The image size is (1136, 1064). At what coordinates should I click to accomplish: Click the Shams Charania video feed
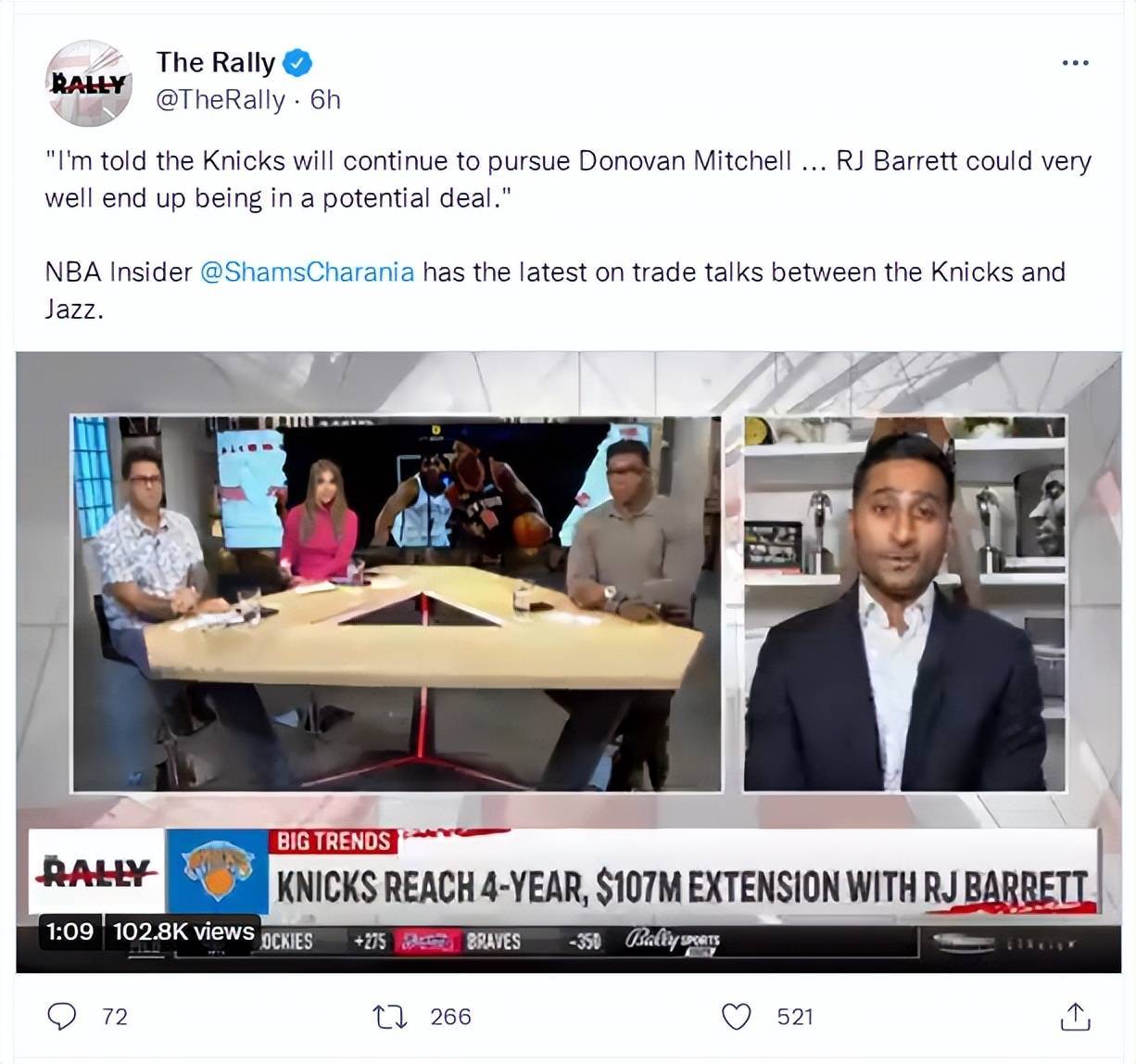click(x=904, y=603)
